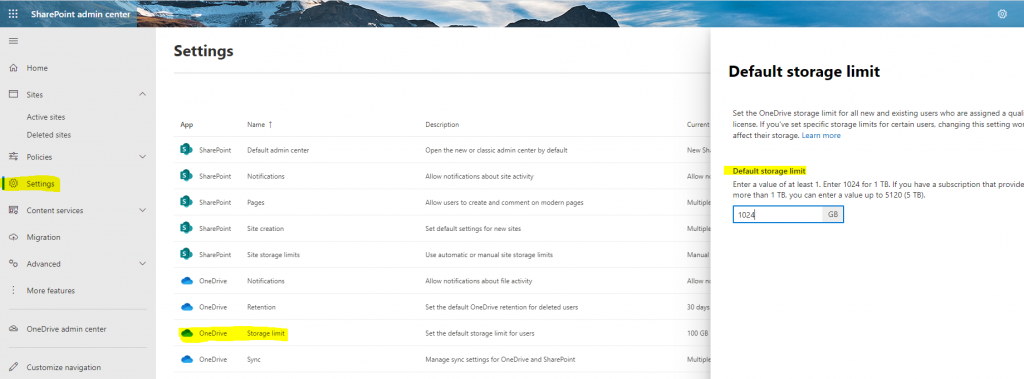Open the Site storage limits setting
The height and width of the screenshot is (379, 1024).
click(273, 255)
